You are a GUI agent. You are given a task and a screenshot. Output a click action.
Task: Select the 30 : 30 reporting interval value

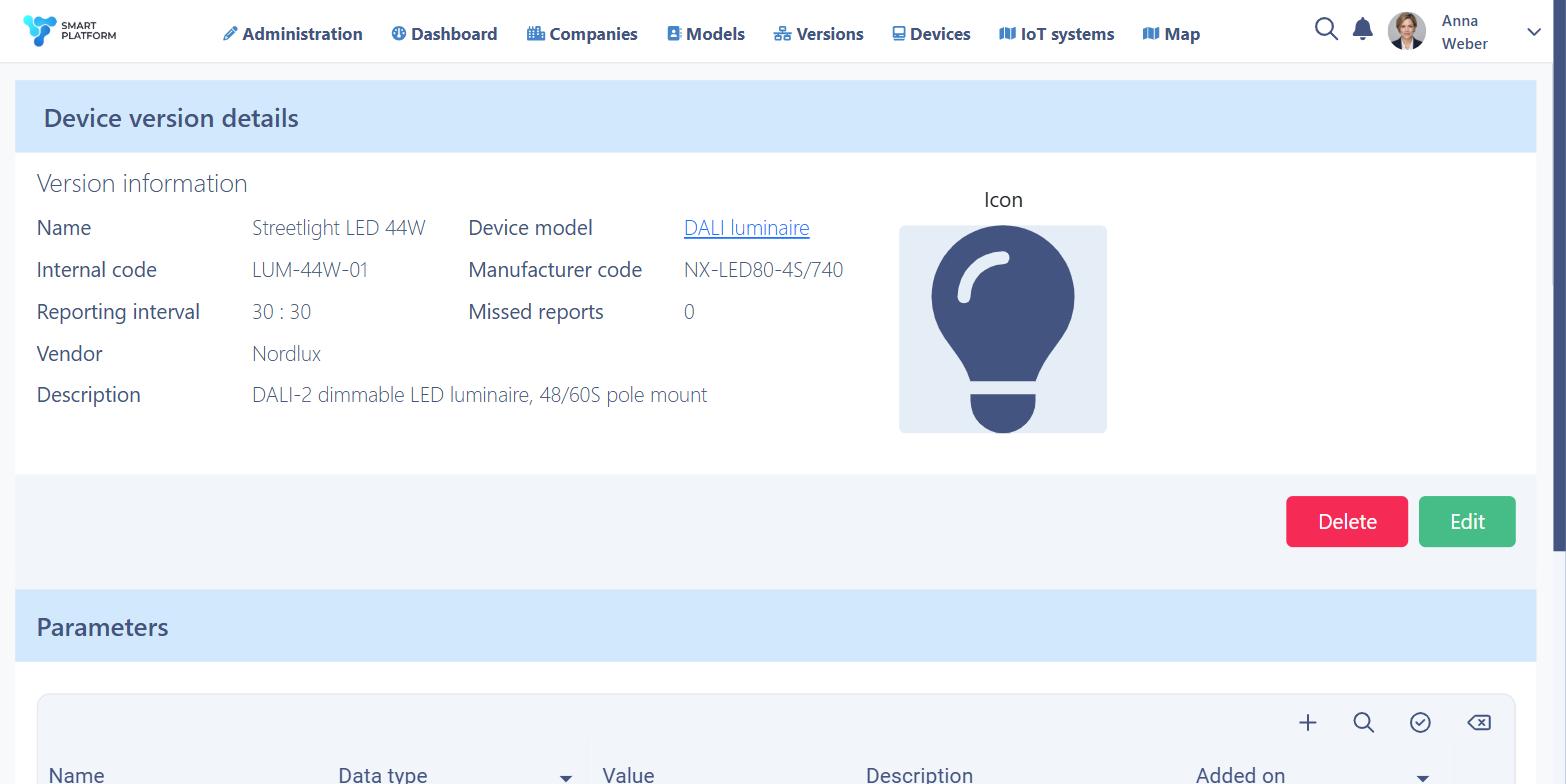(281, 312)
